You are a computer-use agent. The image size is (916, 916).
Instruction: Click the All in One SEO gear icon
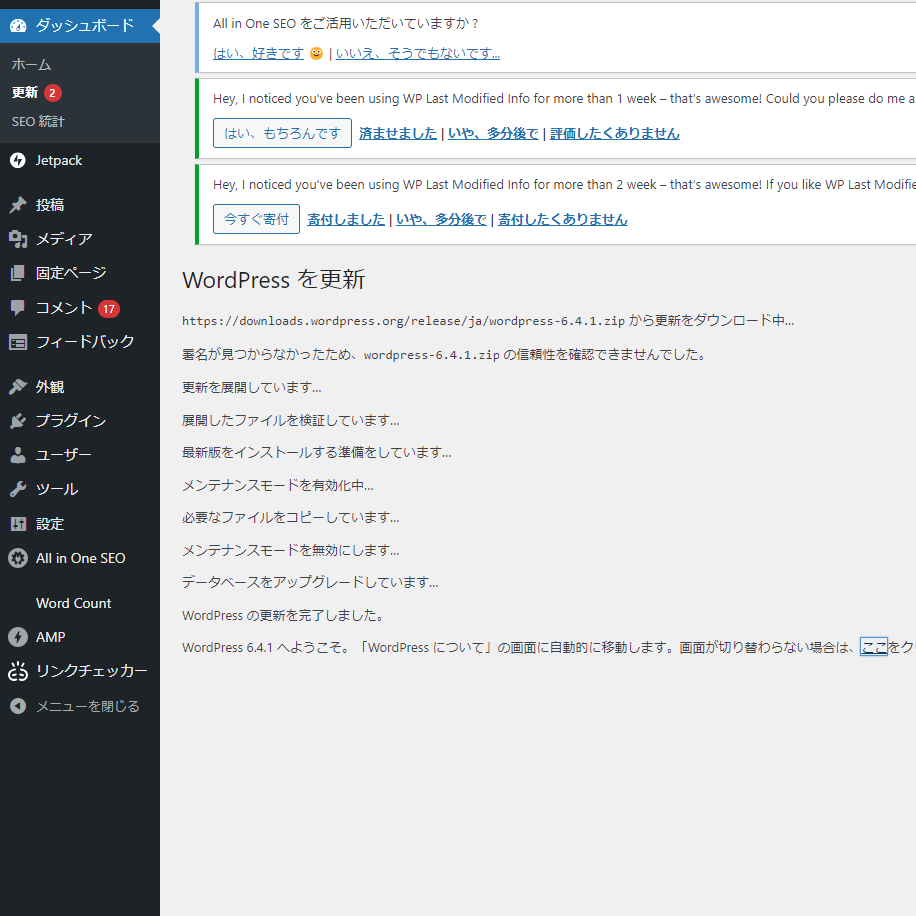(x=18, y=558)
